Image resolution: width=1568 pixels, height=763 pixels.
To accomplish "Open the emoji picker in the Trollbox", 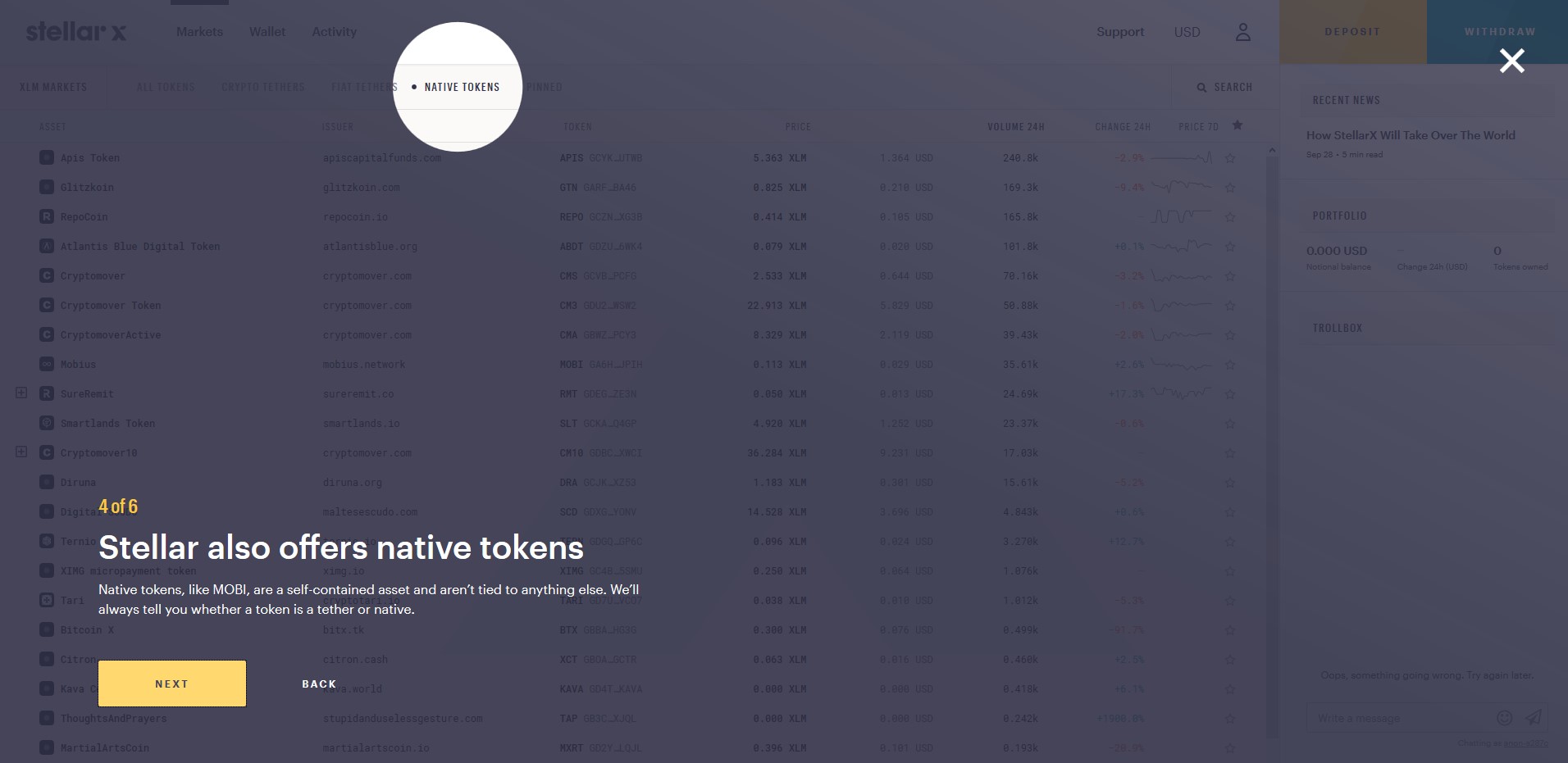I will pyautogui.click(x=1504, y=718).
